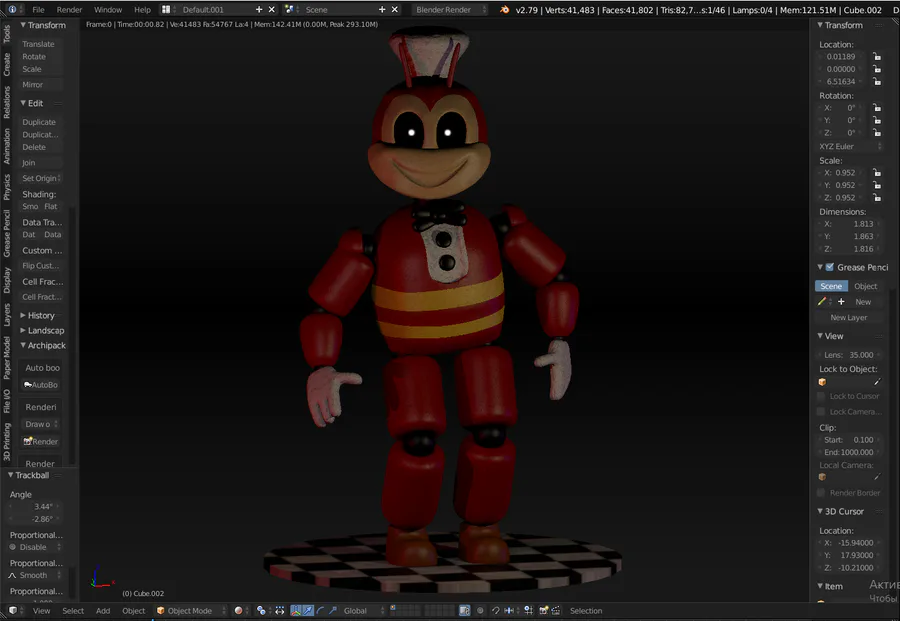900x621 pixels.
Task: Open the render engine Blender Render dropdown
Action: point(451,9)
